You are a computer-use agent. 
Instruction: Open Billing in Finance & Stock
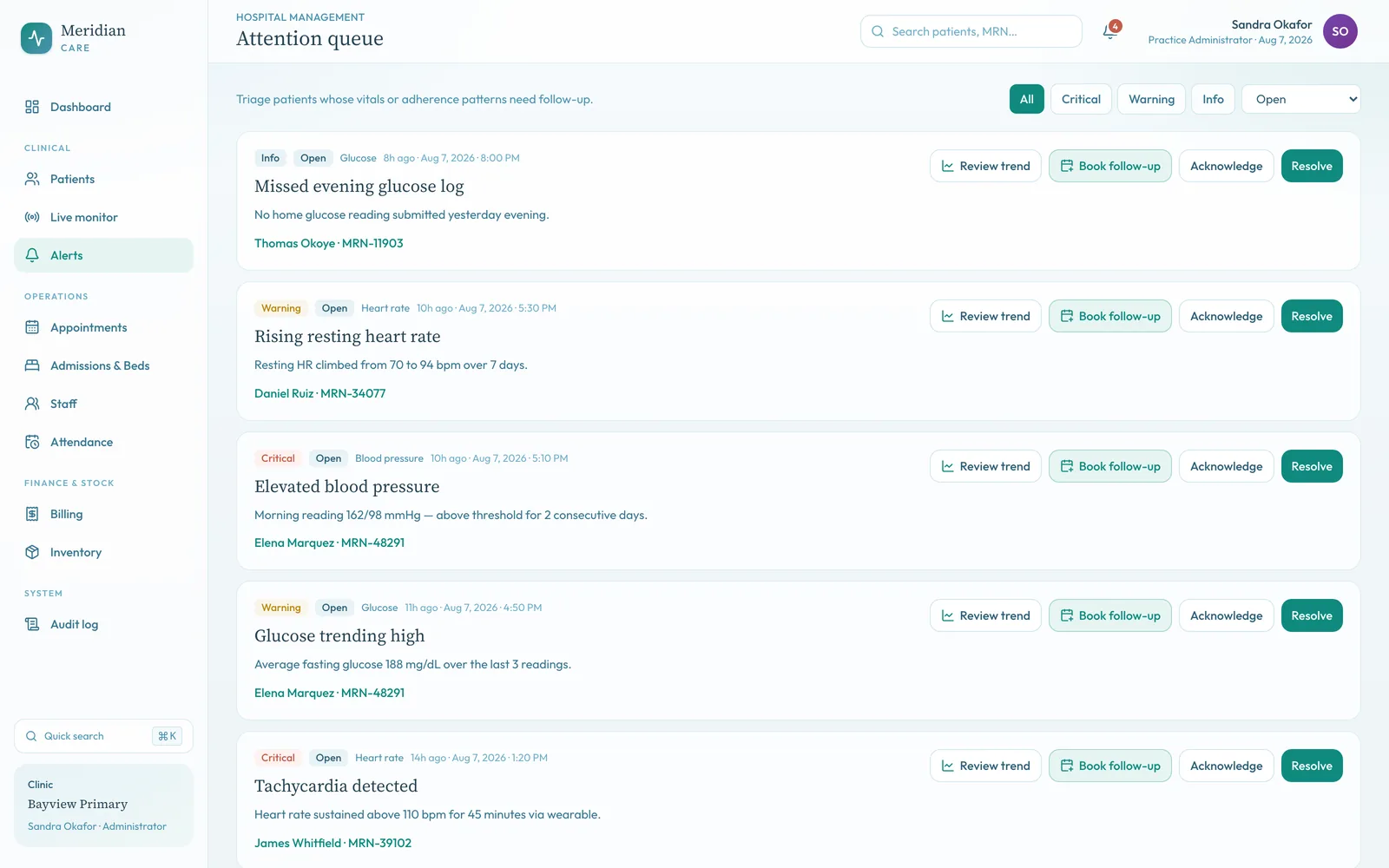103,514
